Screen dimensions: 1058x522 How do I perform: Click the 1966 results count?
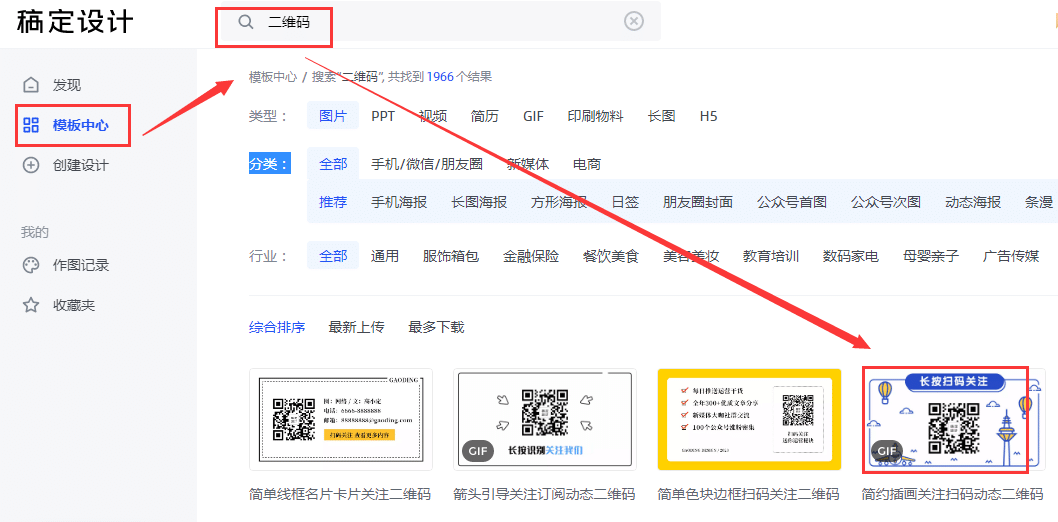tap(440, 77)
